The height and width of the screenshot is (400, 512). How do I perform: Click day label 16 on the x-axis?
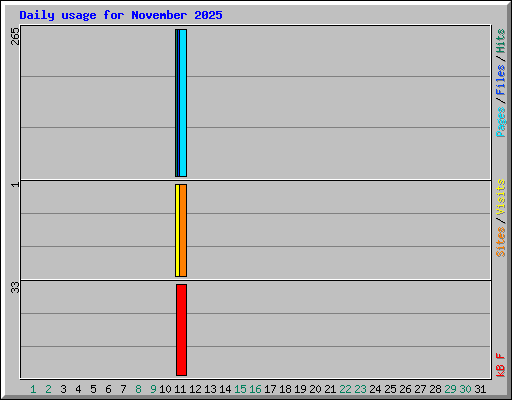(x=255, y=389)
